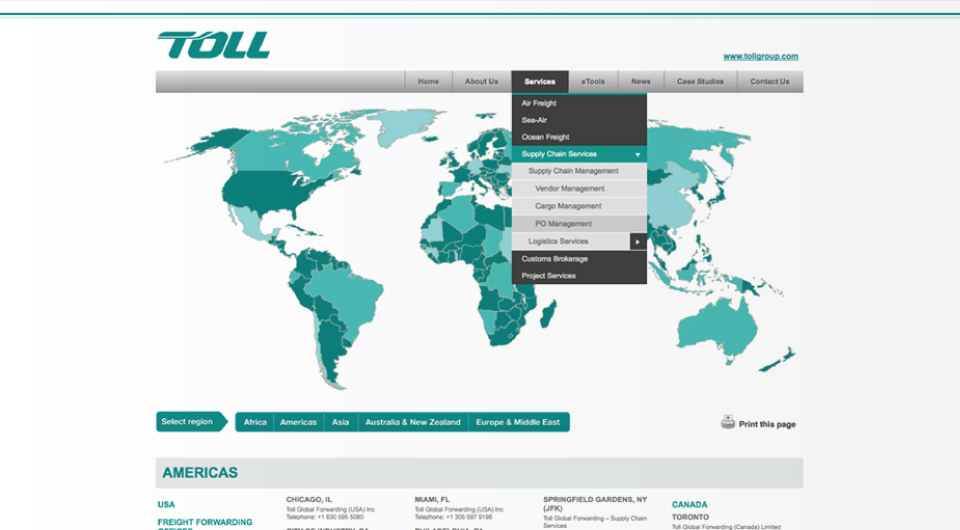Choose Customs Brokerage from the menu
Screen dimensions: 960x530
pos(579,259)
